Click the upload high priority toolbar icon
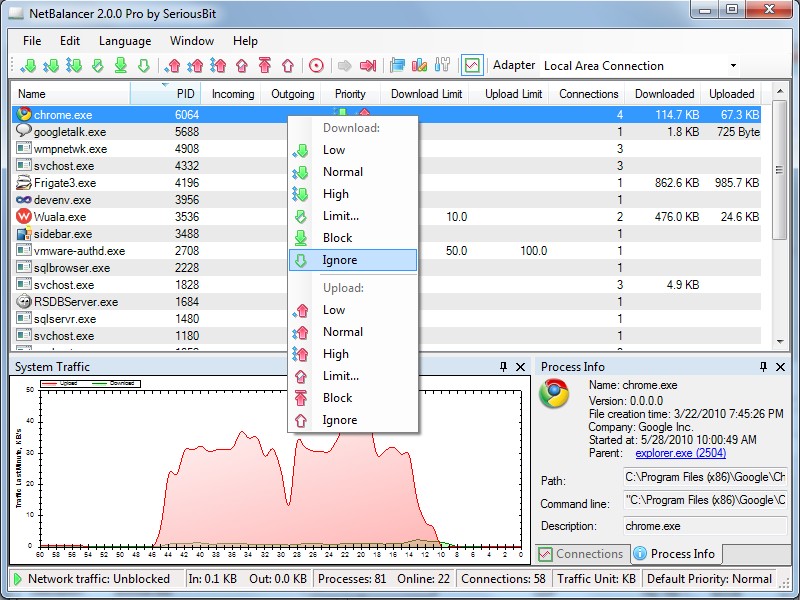Image resolution: width=800 pixels, height=600 pixels. pos(219,66)
